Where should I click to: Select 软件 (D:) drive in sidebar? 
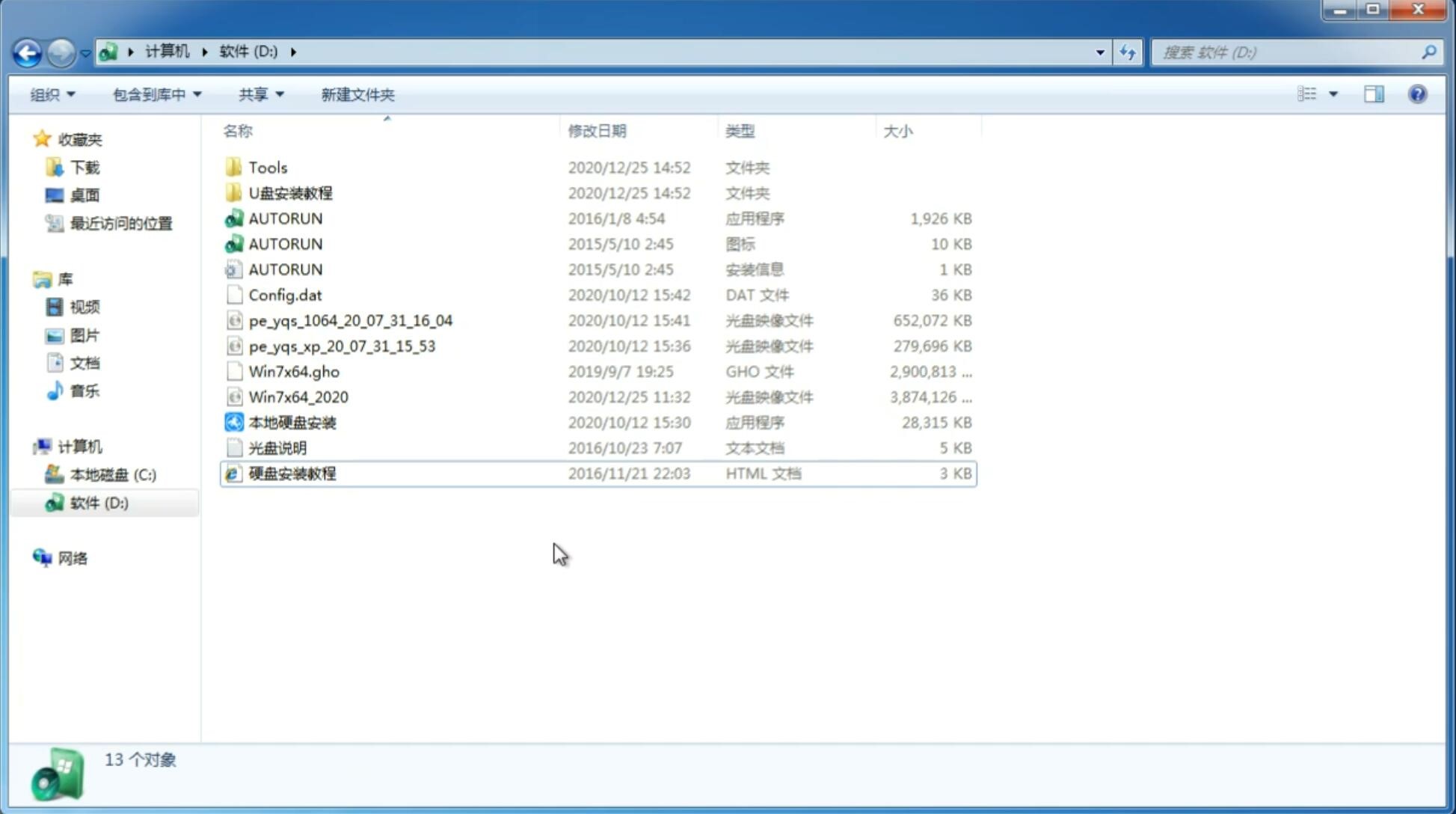100,503
